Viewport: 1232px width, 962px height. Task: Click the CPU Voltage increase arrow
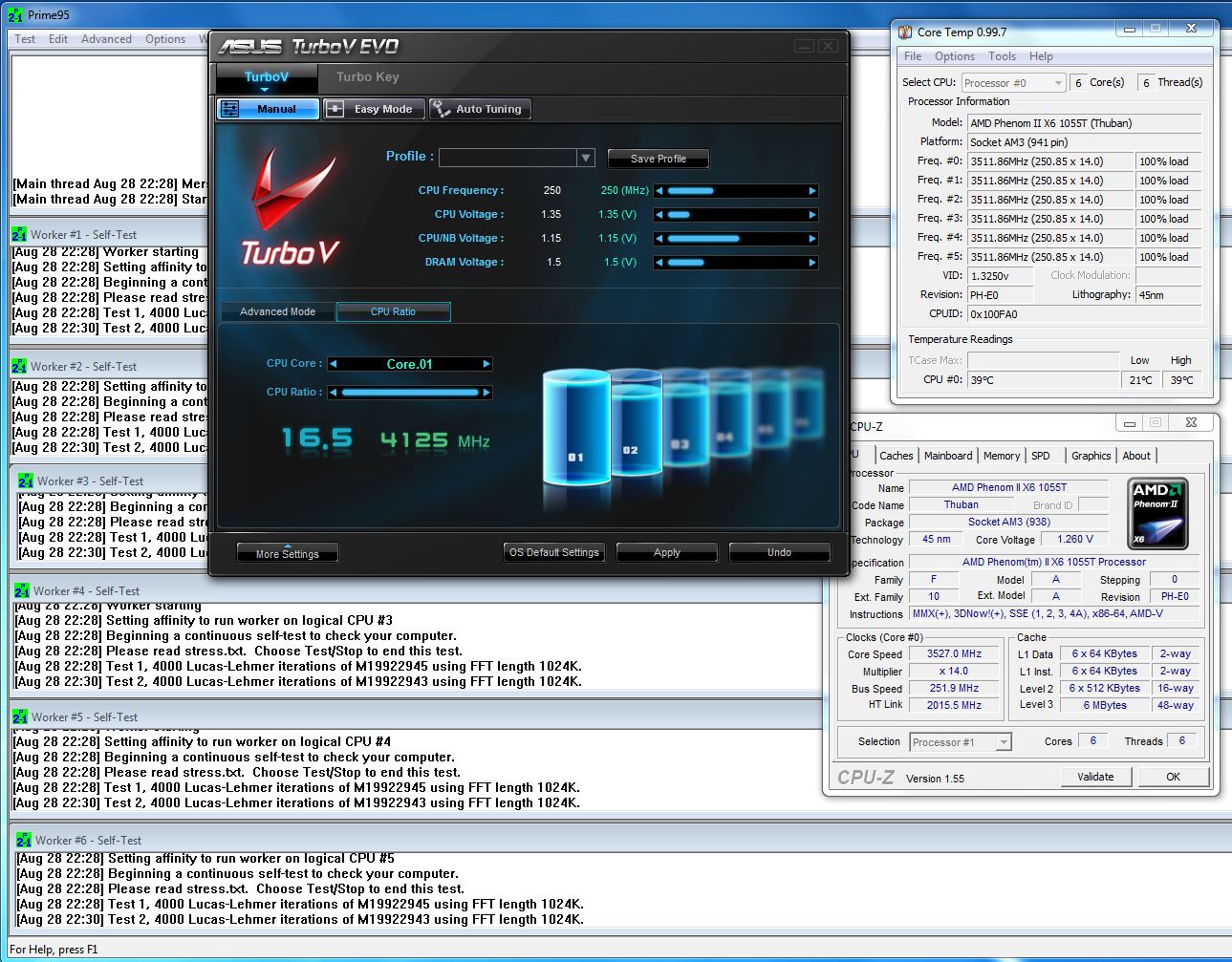(x=813, y=215)
